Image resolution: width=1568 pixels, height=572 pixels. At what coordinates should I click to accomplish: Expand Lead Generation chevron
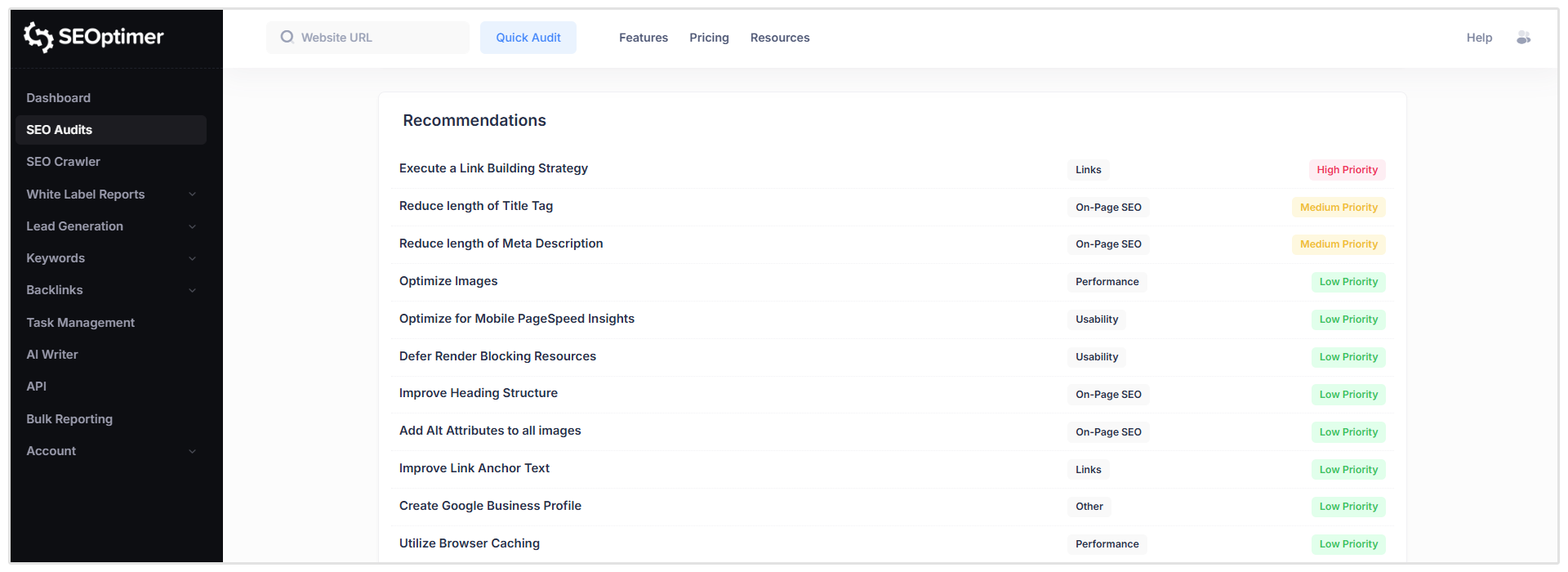click(x=193, y=226)
